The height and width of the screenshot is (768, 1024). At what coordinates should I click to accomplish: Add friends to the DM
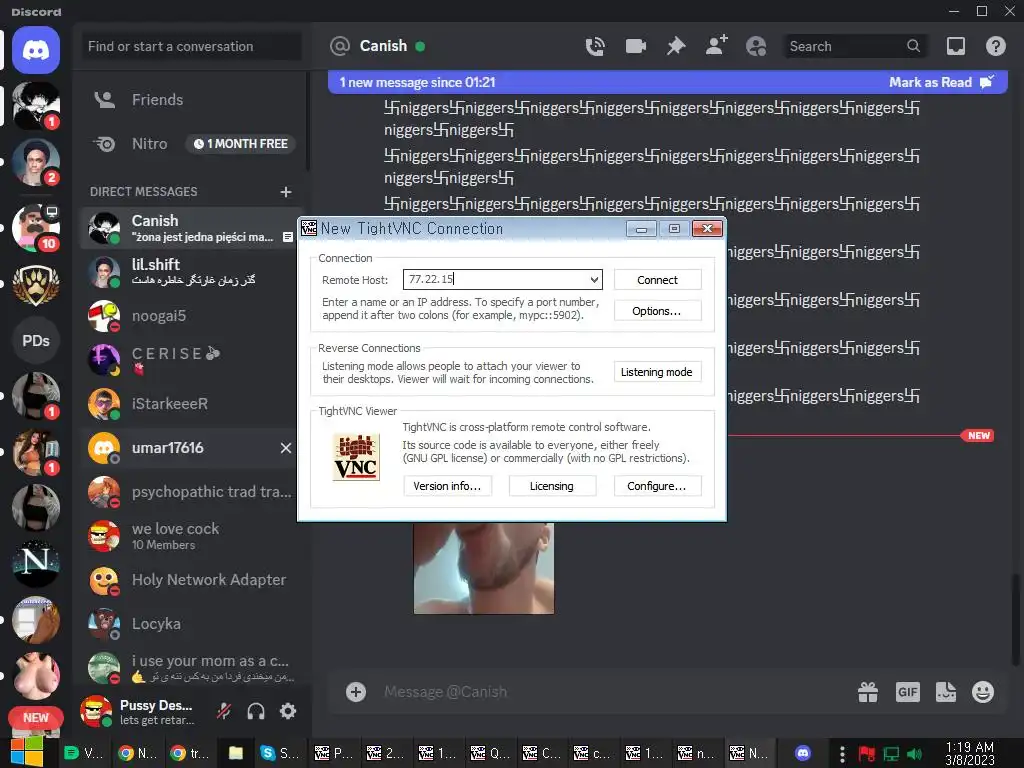pyautogui.click(x=716, y=46)
